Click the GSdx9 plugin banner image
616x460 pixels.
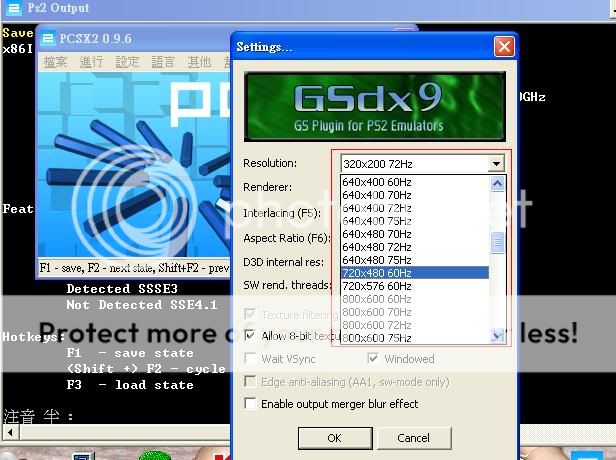[x=374, y=106]
